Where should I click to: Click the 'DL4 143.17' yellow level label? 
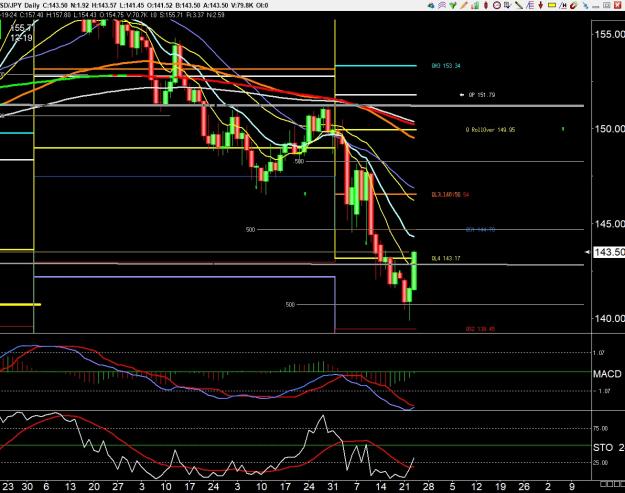tap(446, 258)
